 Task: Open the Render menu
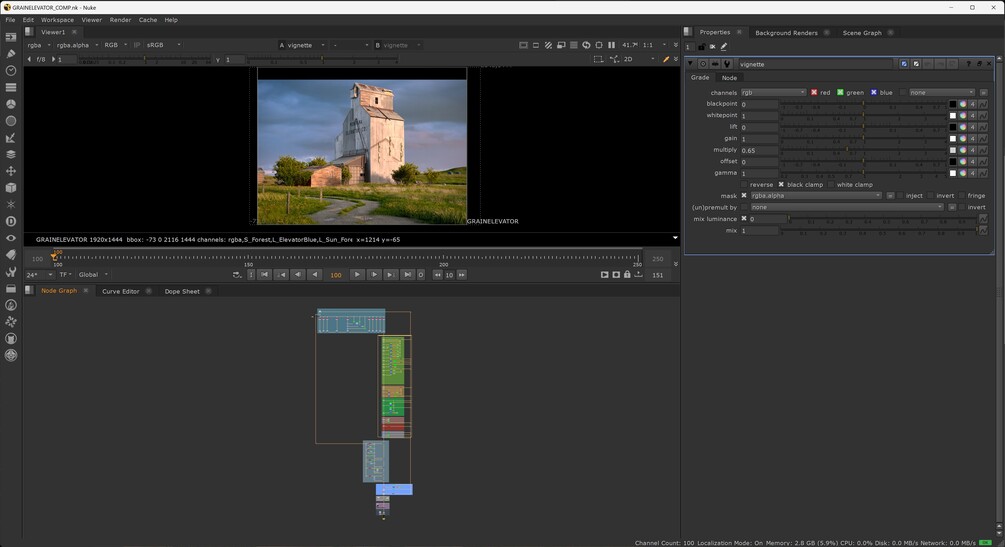click(x=120, y=20)
